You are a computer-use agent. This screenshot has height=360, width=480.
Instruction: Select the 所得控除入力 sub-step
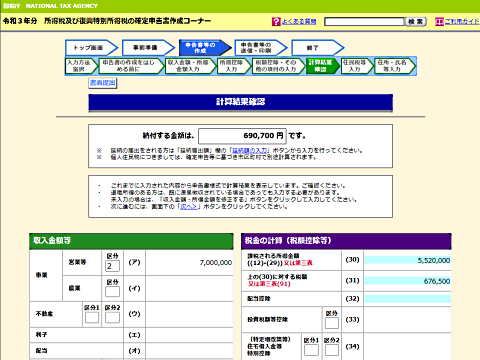(x=234, y=66)
